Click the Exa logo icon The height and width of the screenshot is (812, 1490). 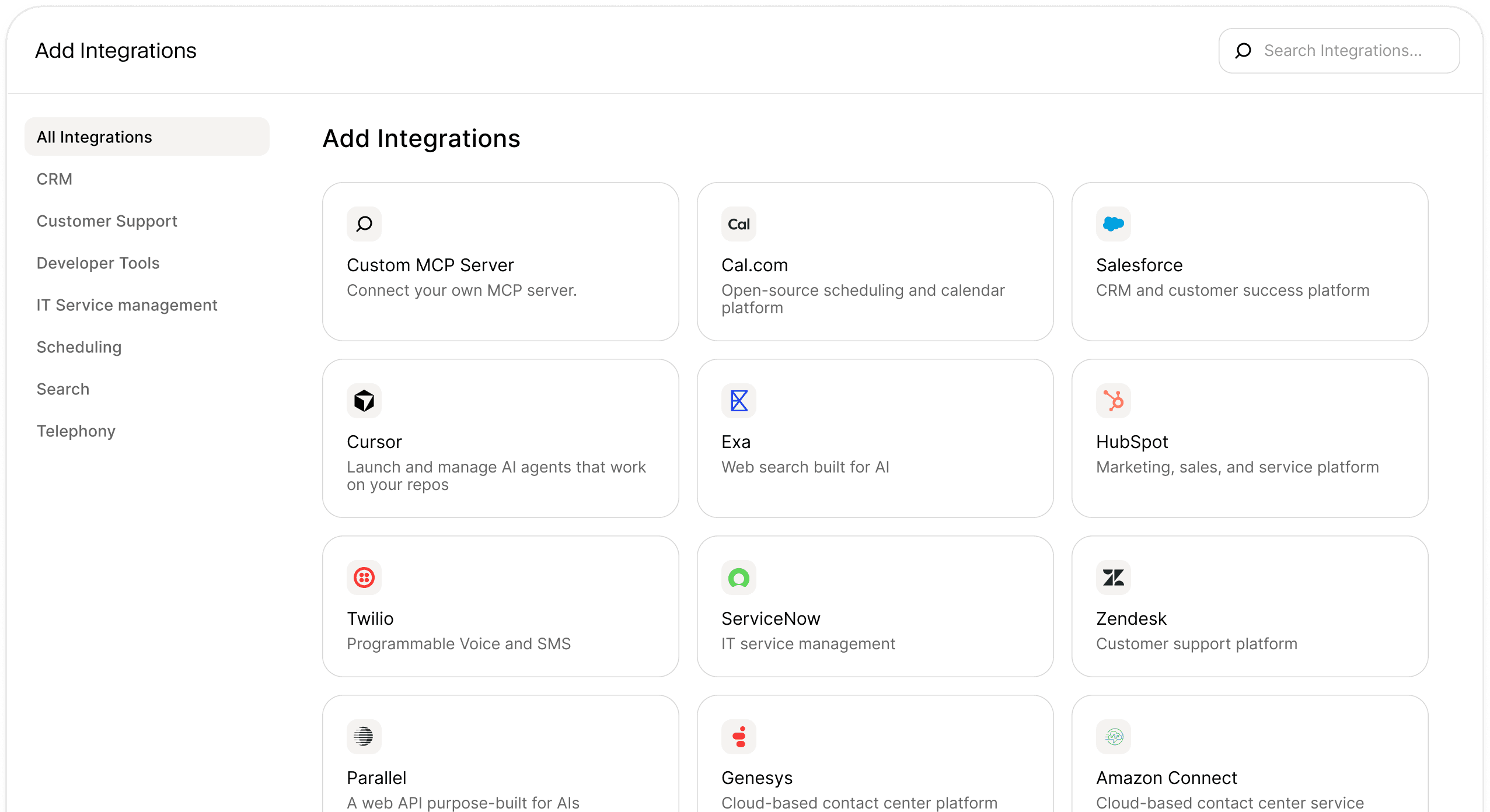(x=739, y=401)
